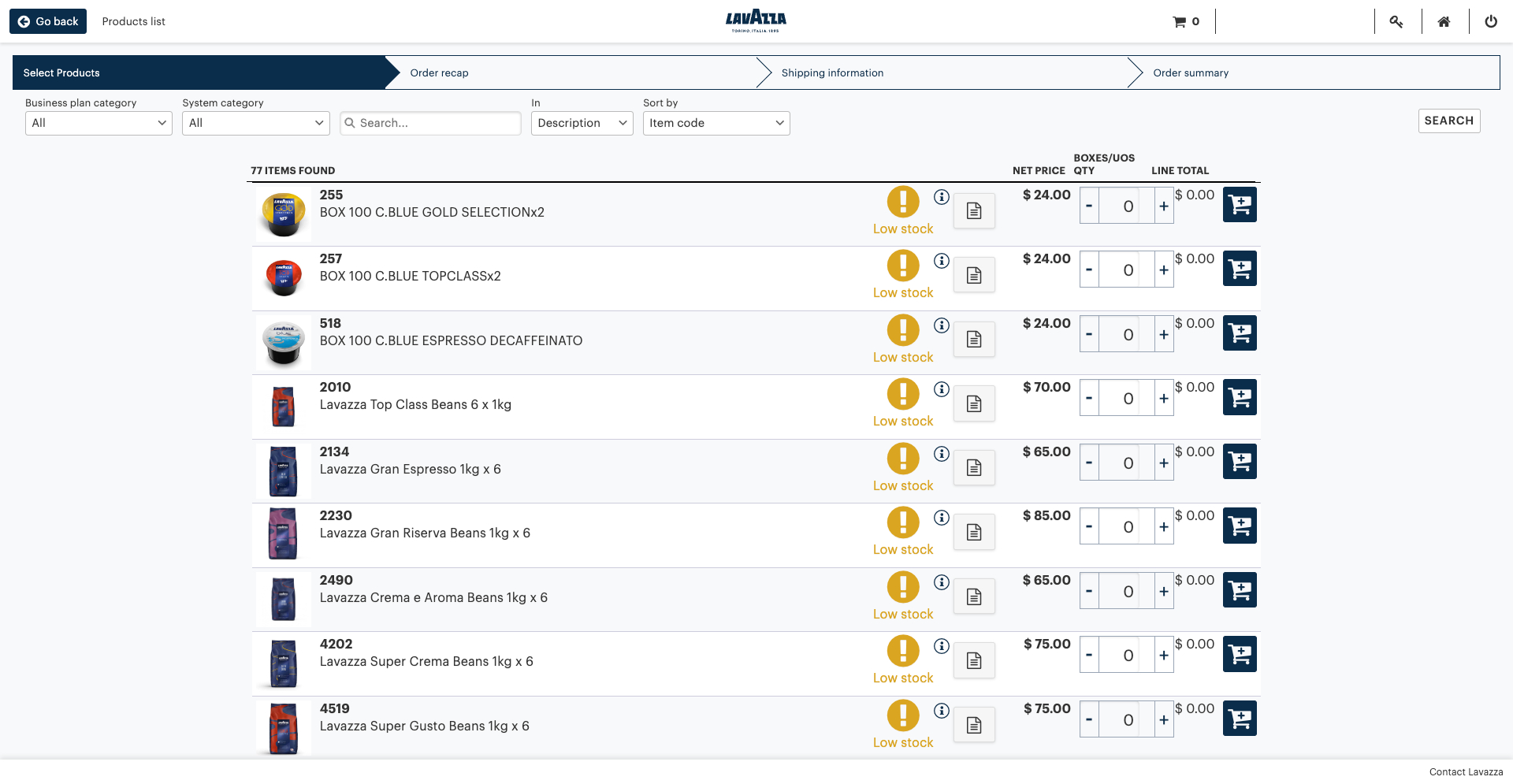Click the Lavazza logo

point(756,20)
